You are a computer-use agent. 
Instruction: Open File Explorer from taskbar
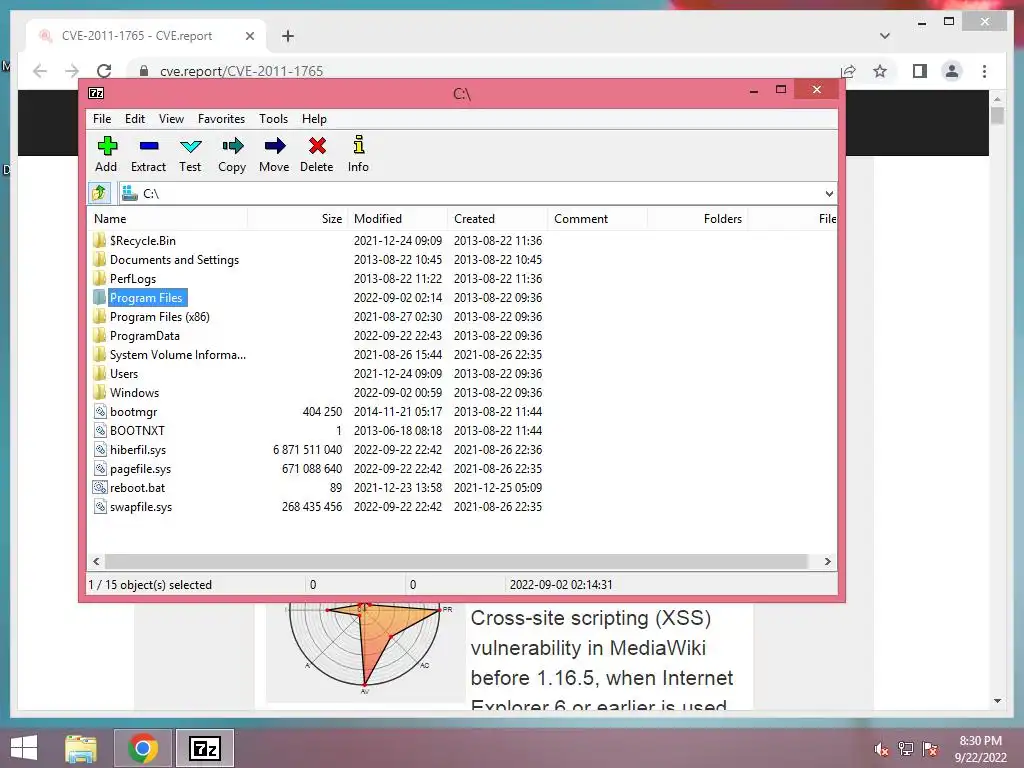(81, 748)
